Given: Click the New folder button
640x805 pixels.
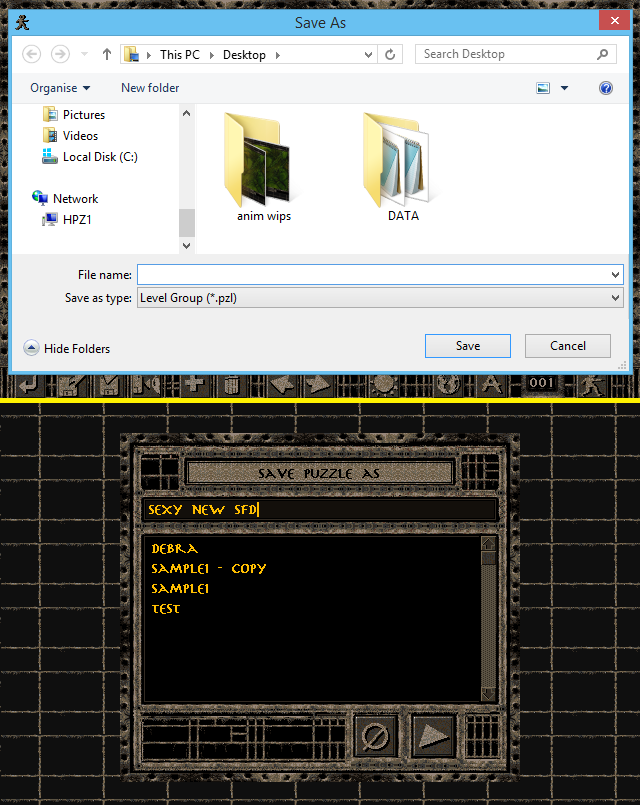Looking at the screenshot, I should point(150,88).
